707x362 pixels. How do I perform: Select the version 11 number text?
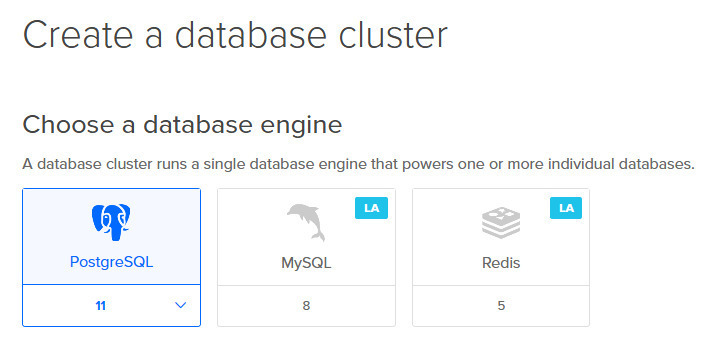click(x=101, y=306)
